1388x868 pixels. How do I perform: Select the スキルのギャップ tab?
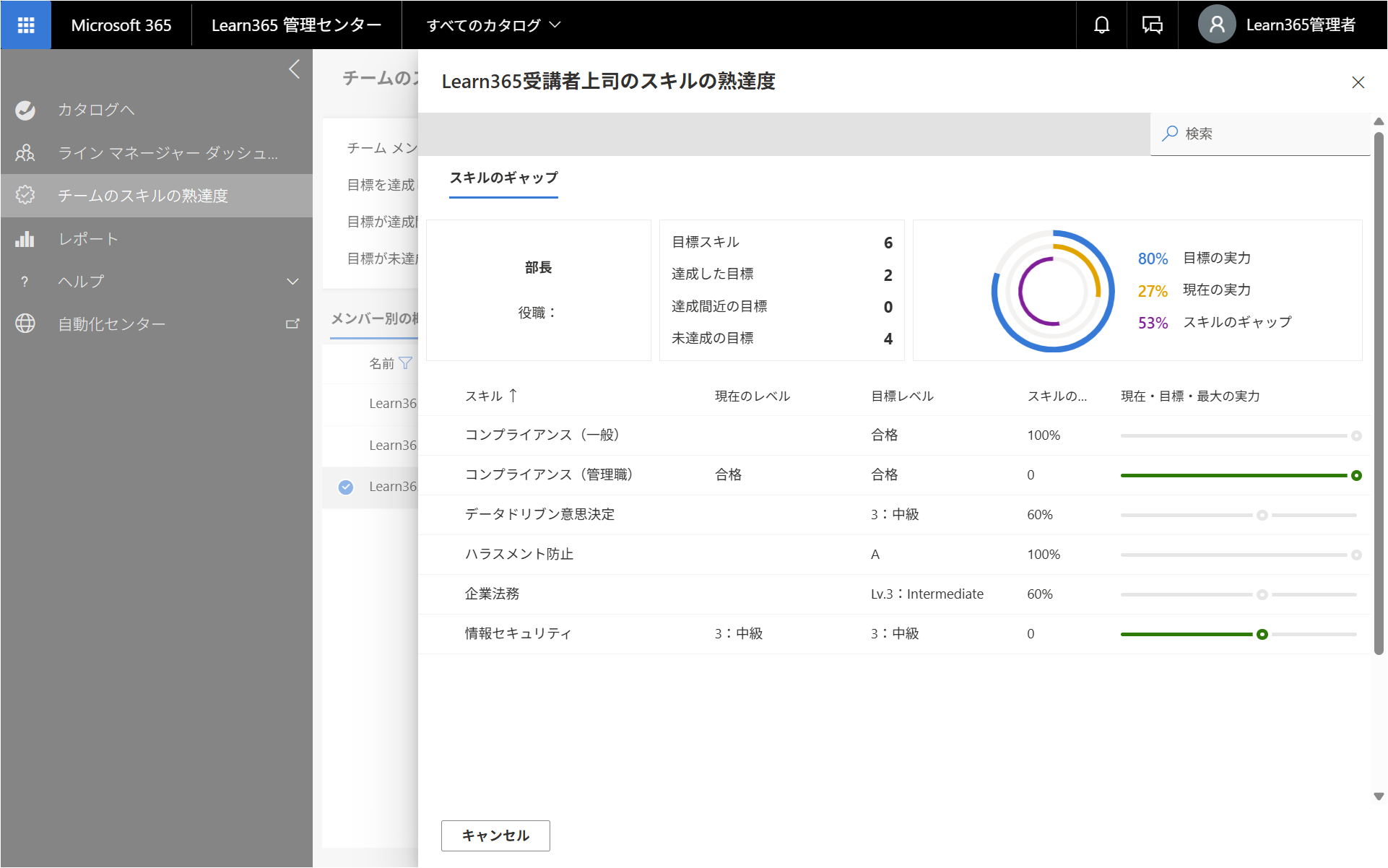click(x=504, y=178)
